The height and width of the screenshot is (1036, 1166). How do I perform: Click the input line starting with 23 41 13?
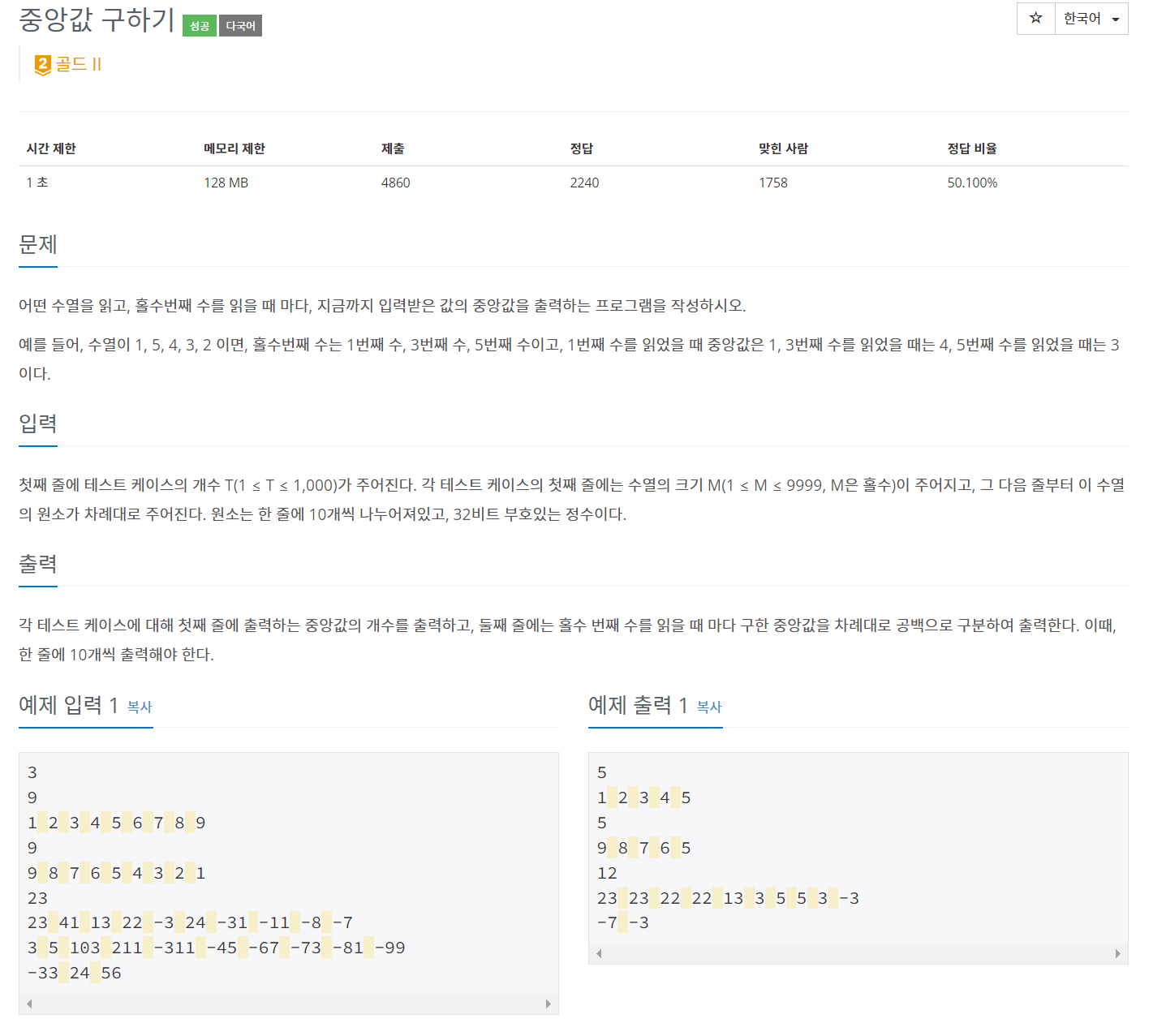click(x=190, y=922)
